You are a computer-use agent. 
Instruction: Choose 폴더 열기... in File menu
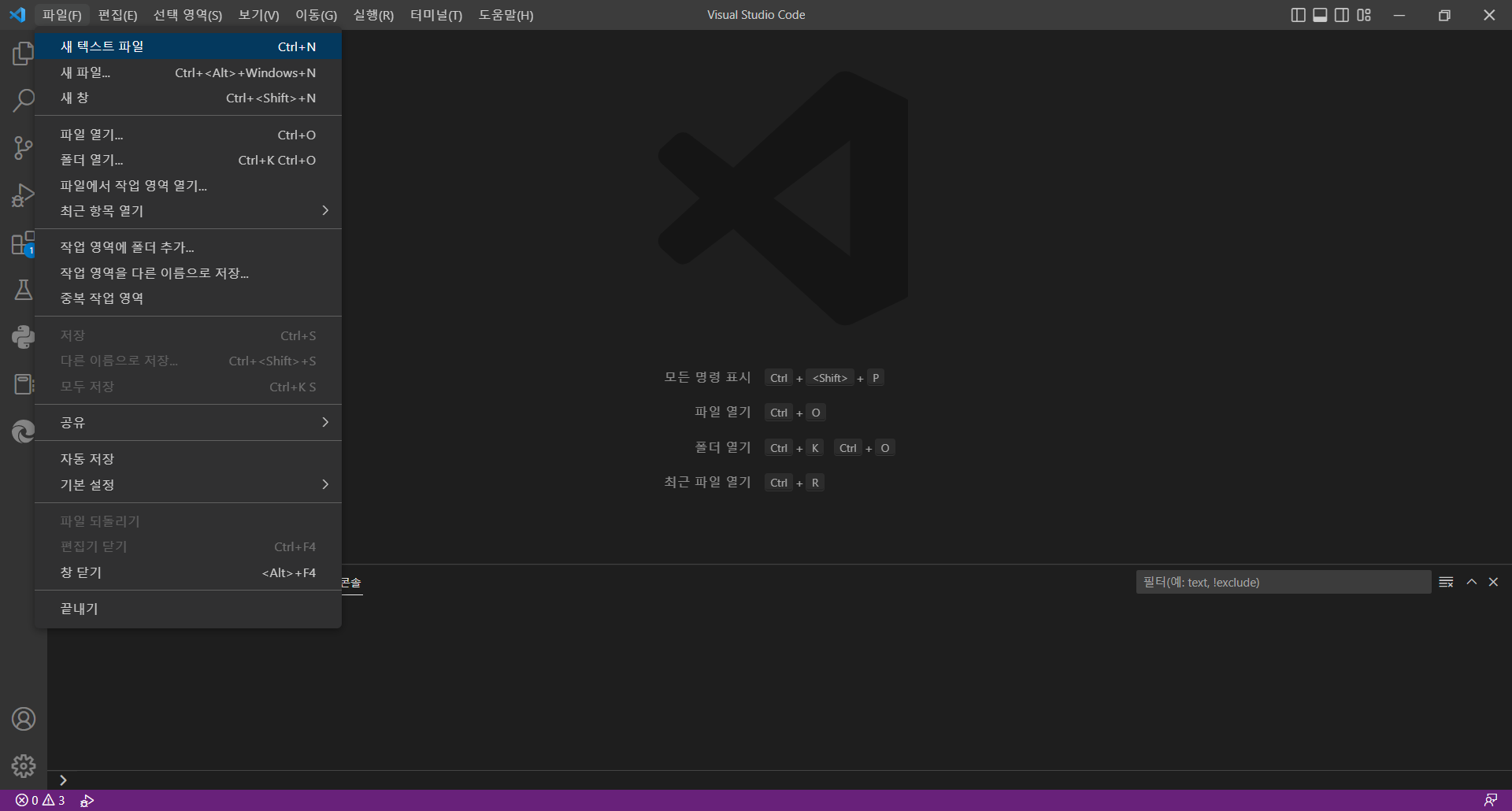(x=188, y=160)
